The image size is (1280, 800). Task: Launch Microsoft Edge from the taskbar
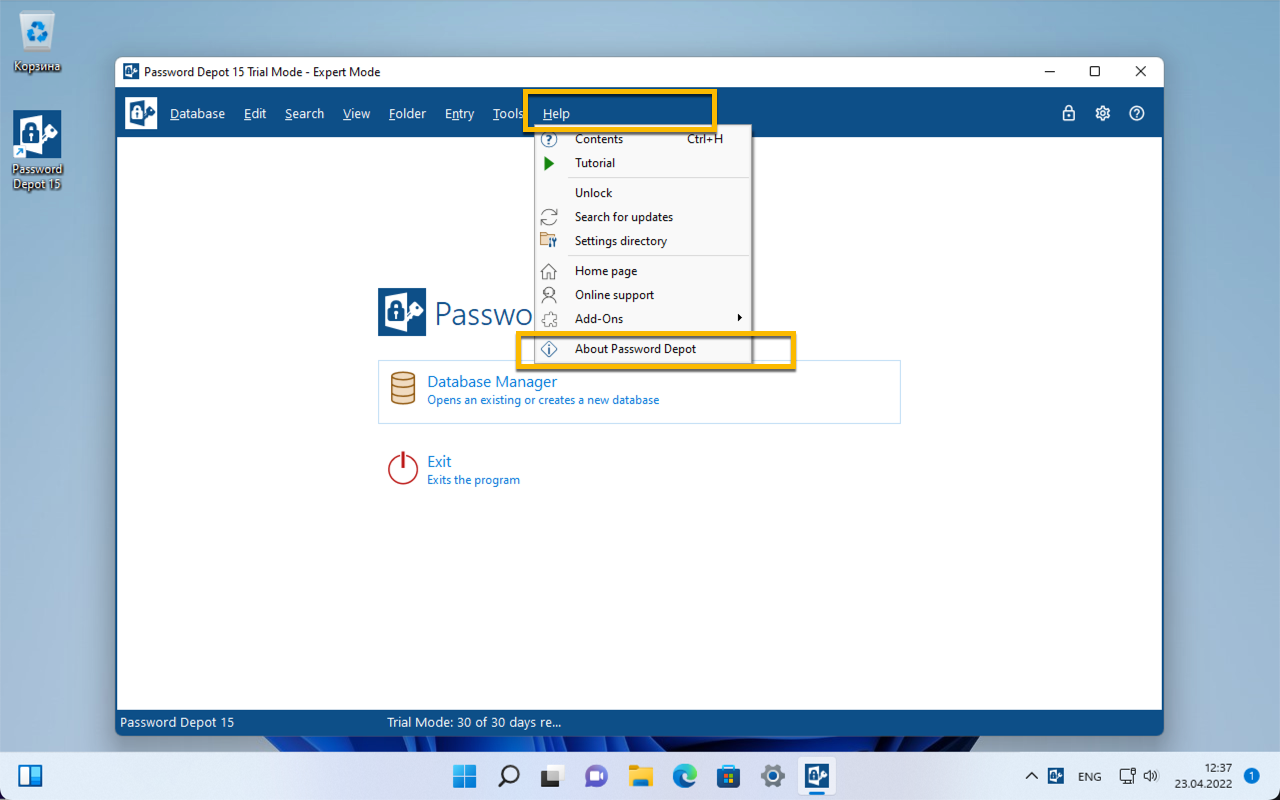(x=685, y=775)
